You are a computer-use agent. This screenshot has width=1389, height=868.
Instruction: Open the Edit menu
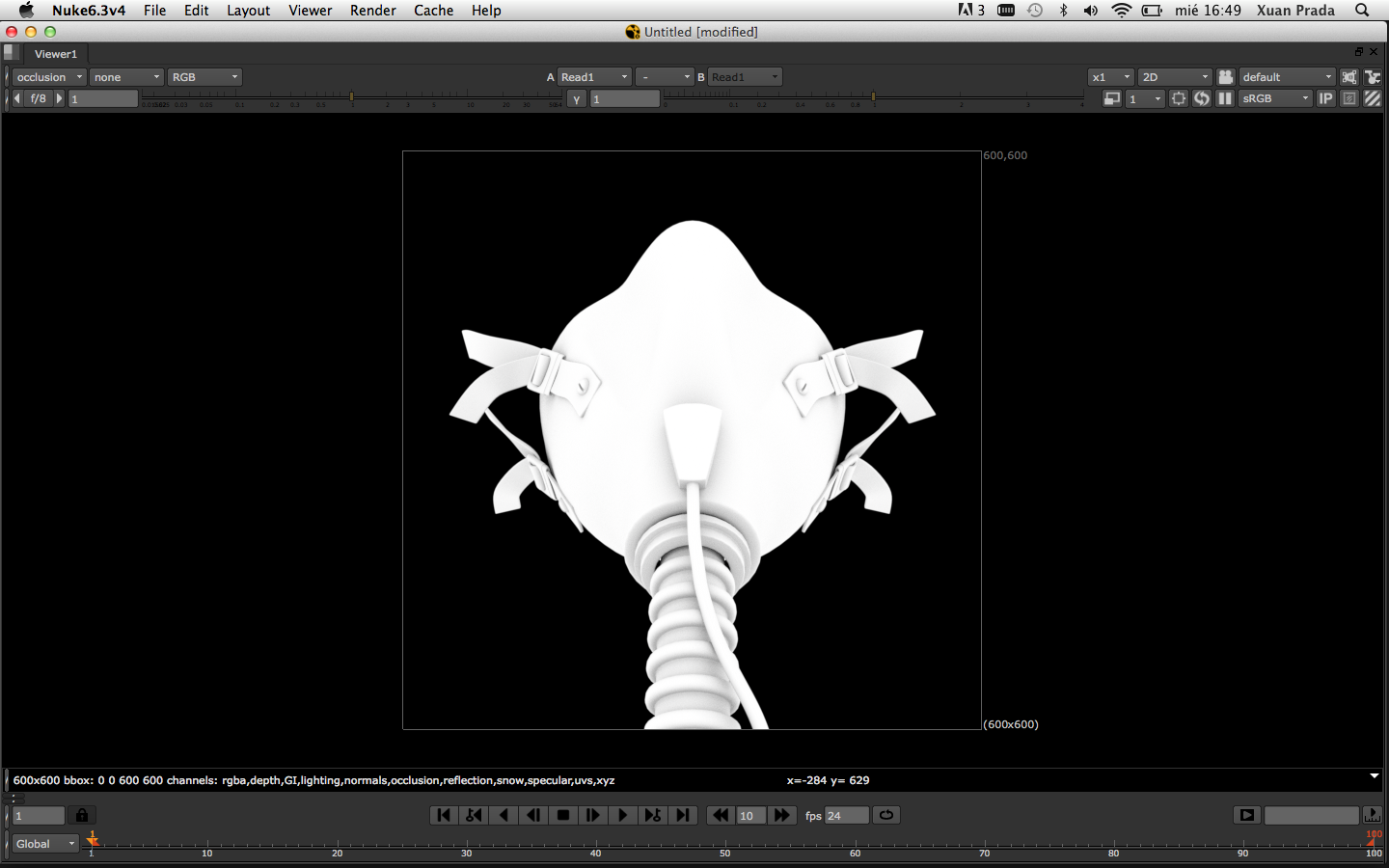point(197,11)
